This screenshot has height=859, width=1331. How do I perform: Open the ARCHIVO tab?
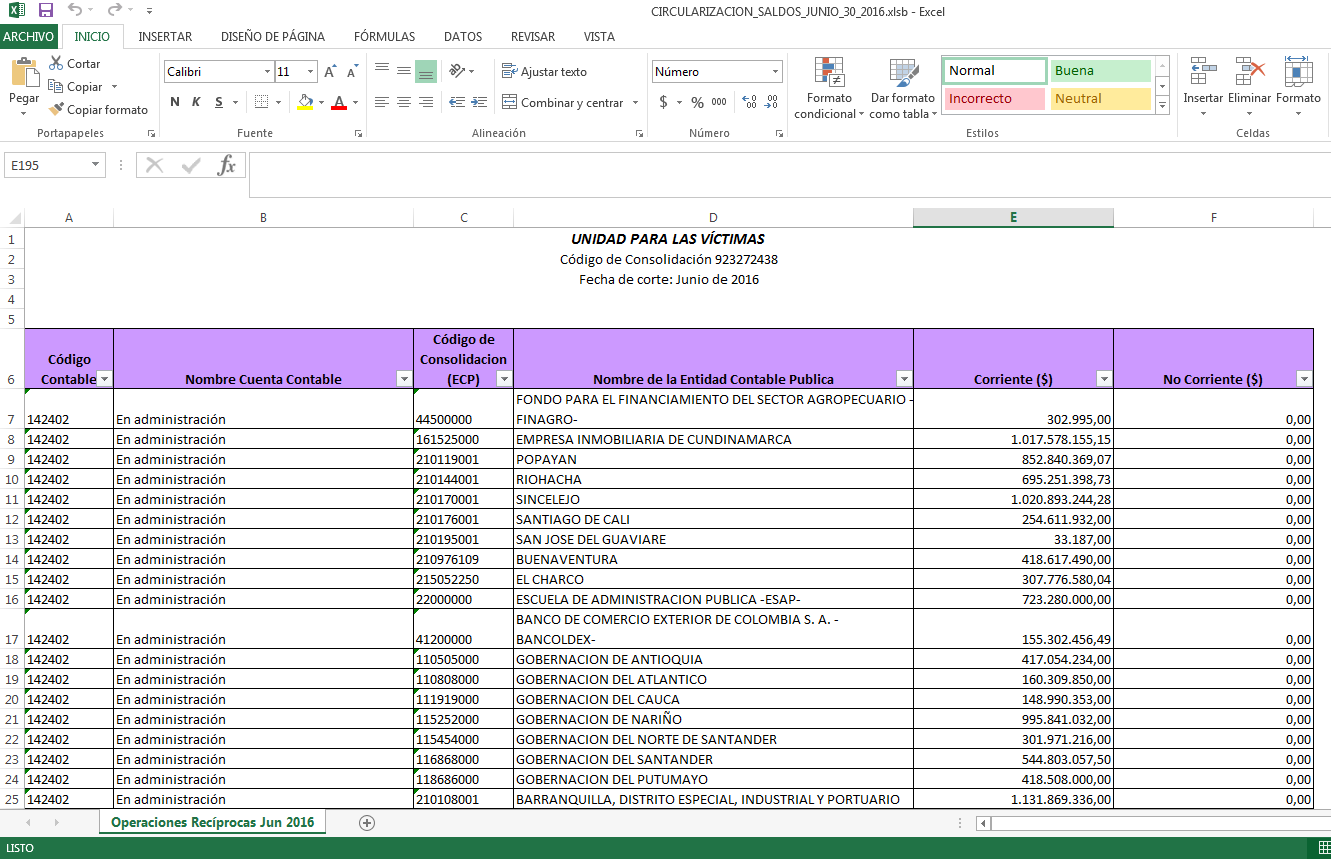tap(28, 36)
